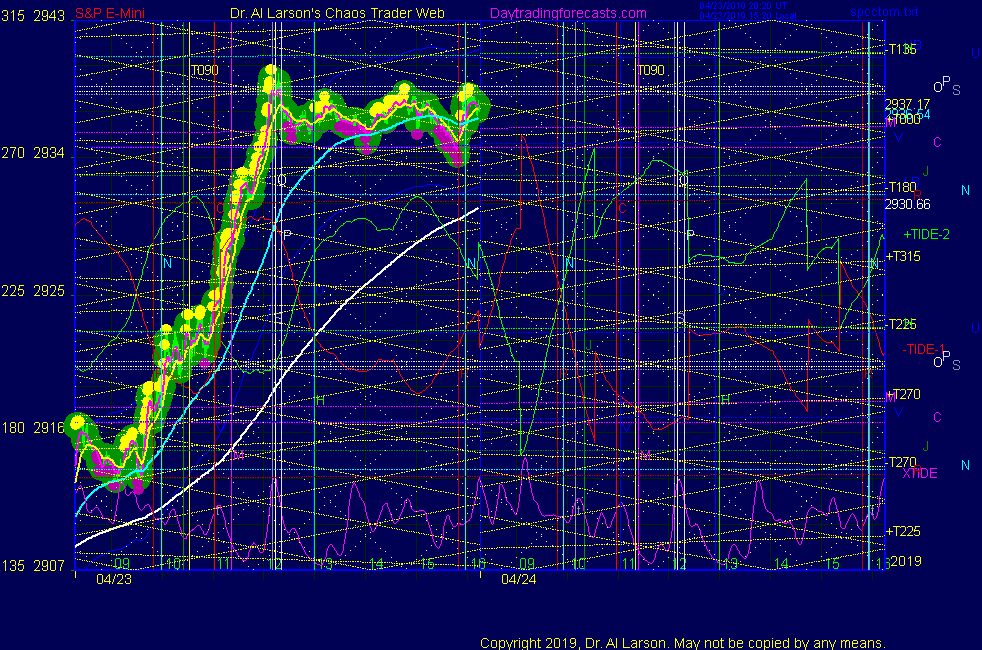The height and width of the screenshot is (650, 982).
Task: Select the 135 2907 axis label
Action: coord(33,565)
